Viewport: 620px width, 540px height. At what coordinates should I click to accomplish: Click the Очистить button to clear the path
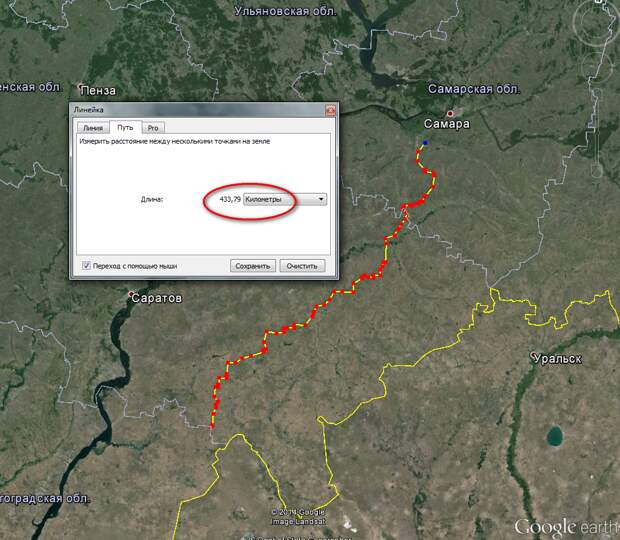(302, 266)
